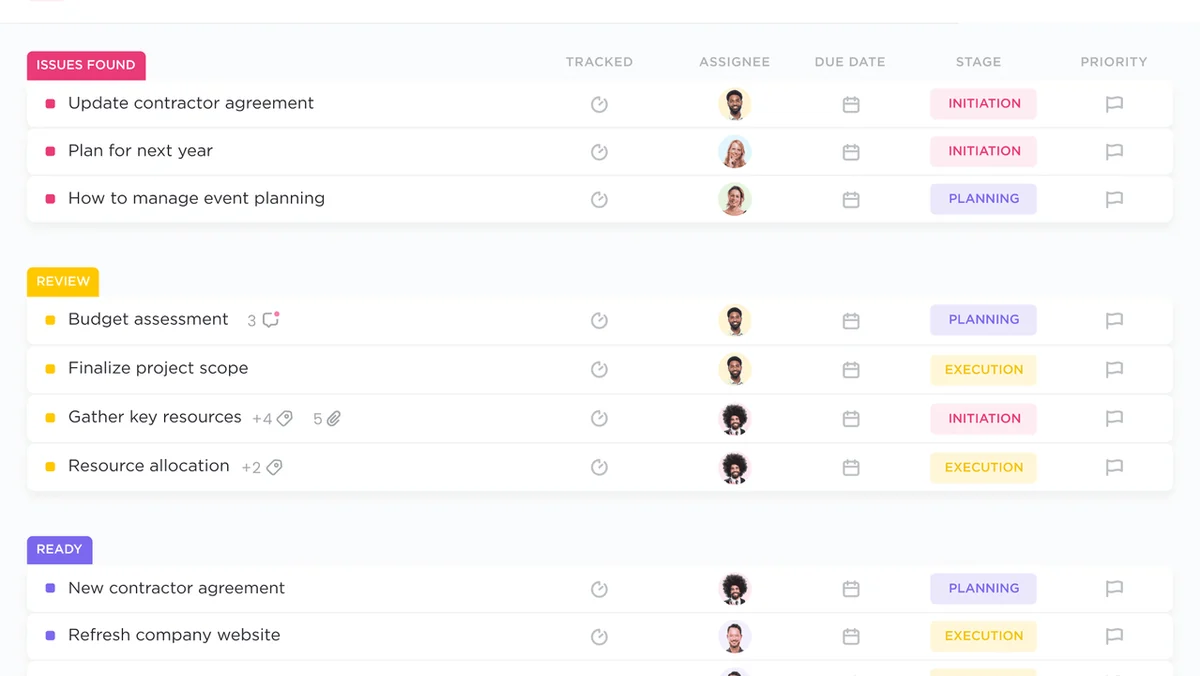The image size is (1200, 676).
Task: Change Execution stage of Finalize project scope
Action: [x=983, y=370]
